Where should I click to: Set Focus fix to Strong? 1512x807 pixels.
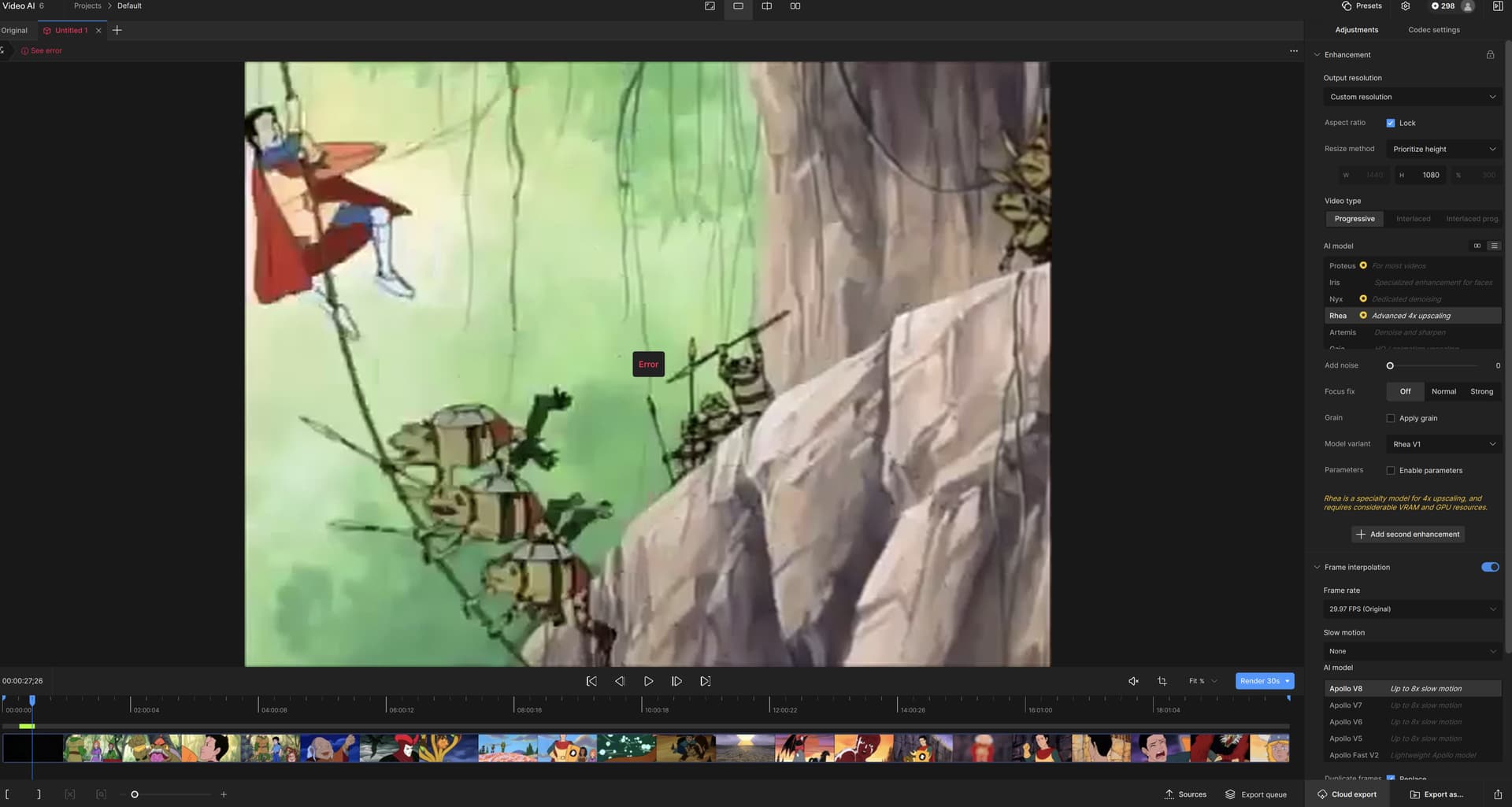click(1481, 392)
